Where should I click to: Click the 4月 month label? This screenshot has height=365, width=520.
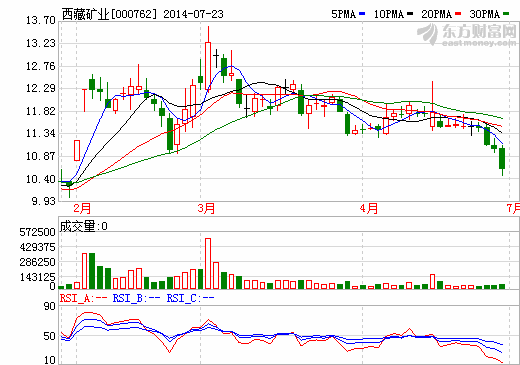(x=369, y=209)
